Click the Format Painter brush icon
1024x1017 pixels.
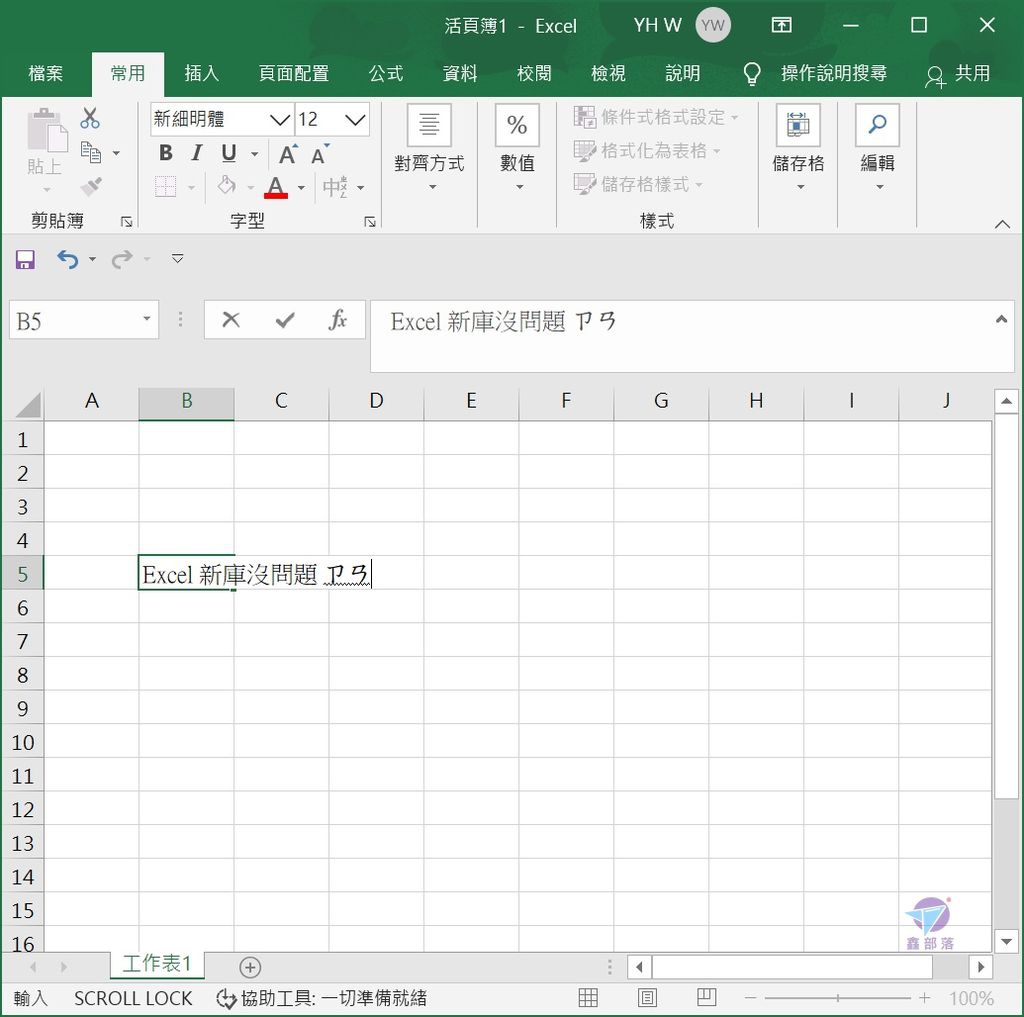[x=91, y=187]
